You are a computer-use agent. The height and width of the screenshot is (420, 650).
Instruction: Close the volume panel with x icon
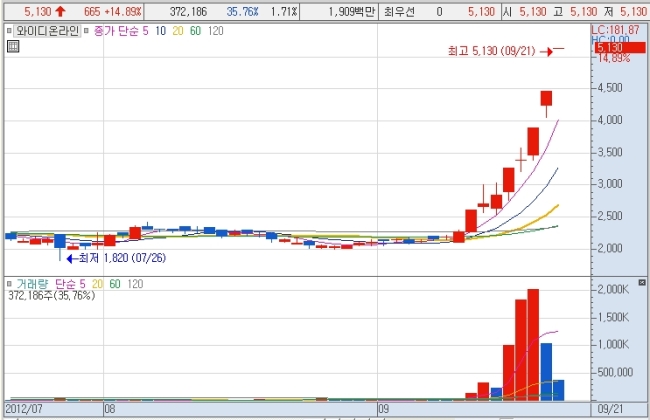tap(642, 282)
